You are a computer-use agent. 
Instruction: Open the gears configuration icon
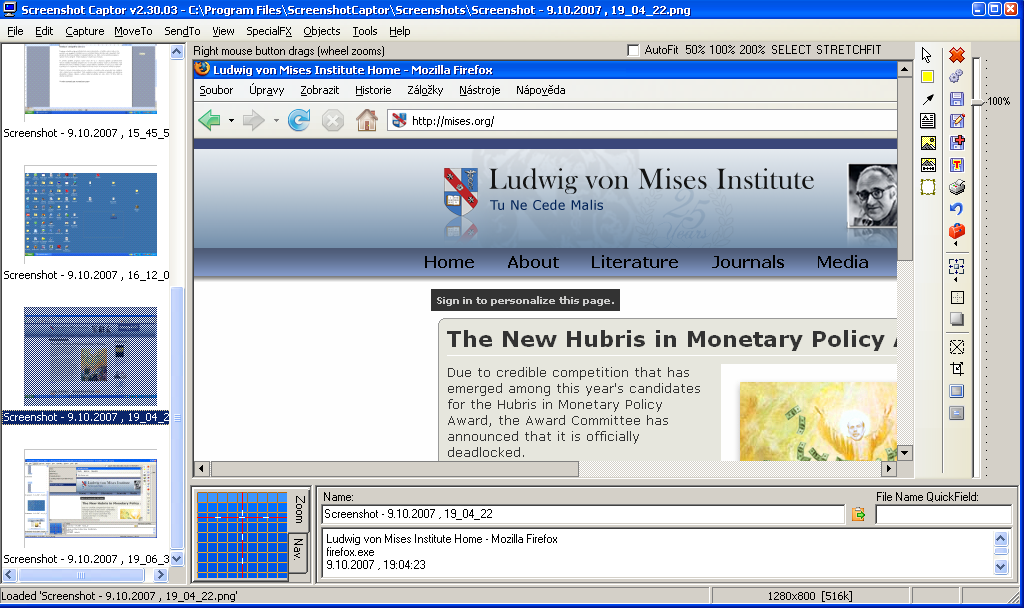(x=957, y=76)
